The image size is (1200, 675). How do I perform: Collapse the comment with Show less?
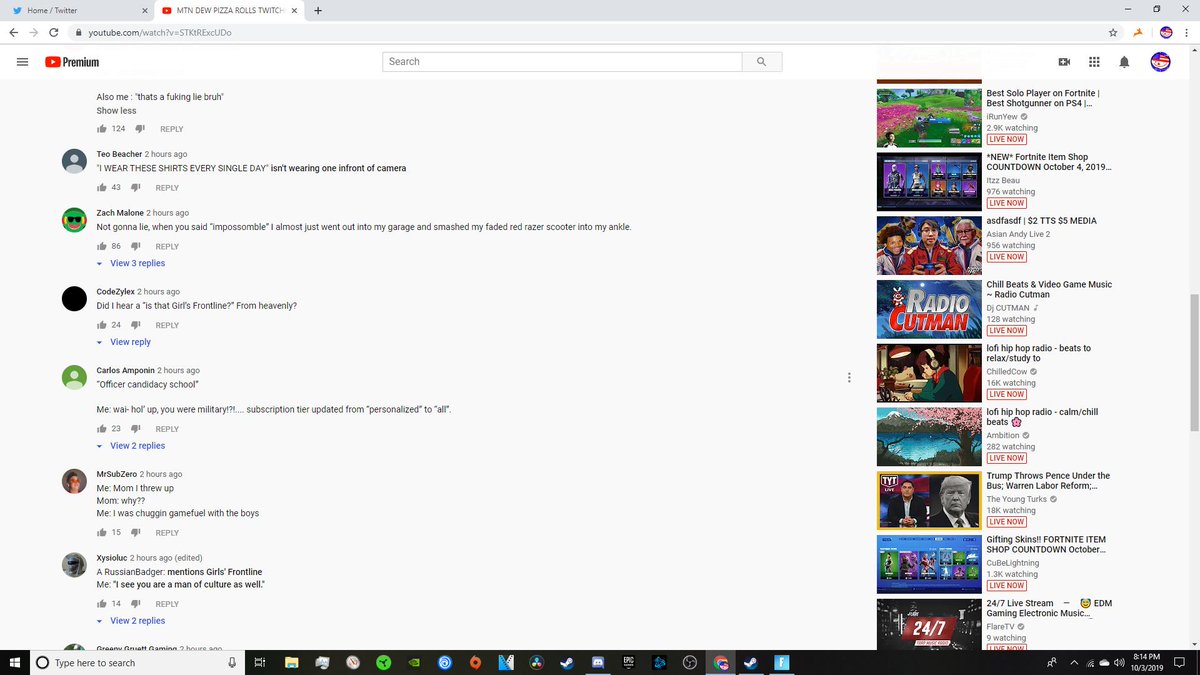(x=116, y=111)
